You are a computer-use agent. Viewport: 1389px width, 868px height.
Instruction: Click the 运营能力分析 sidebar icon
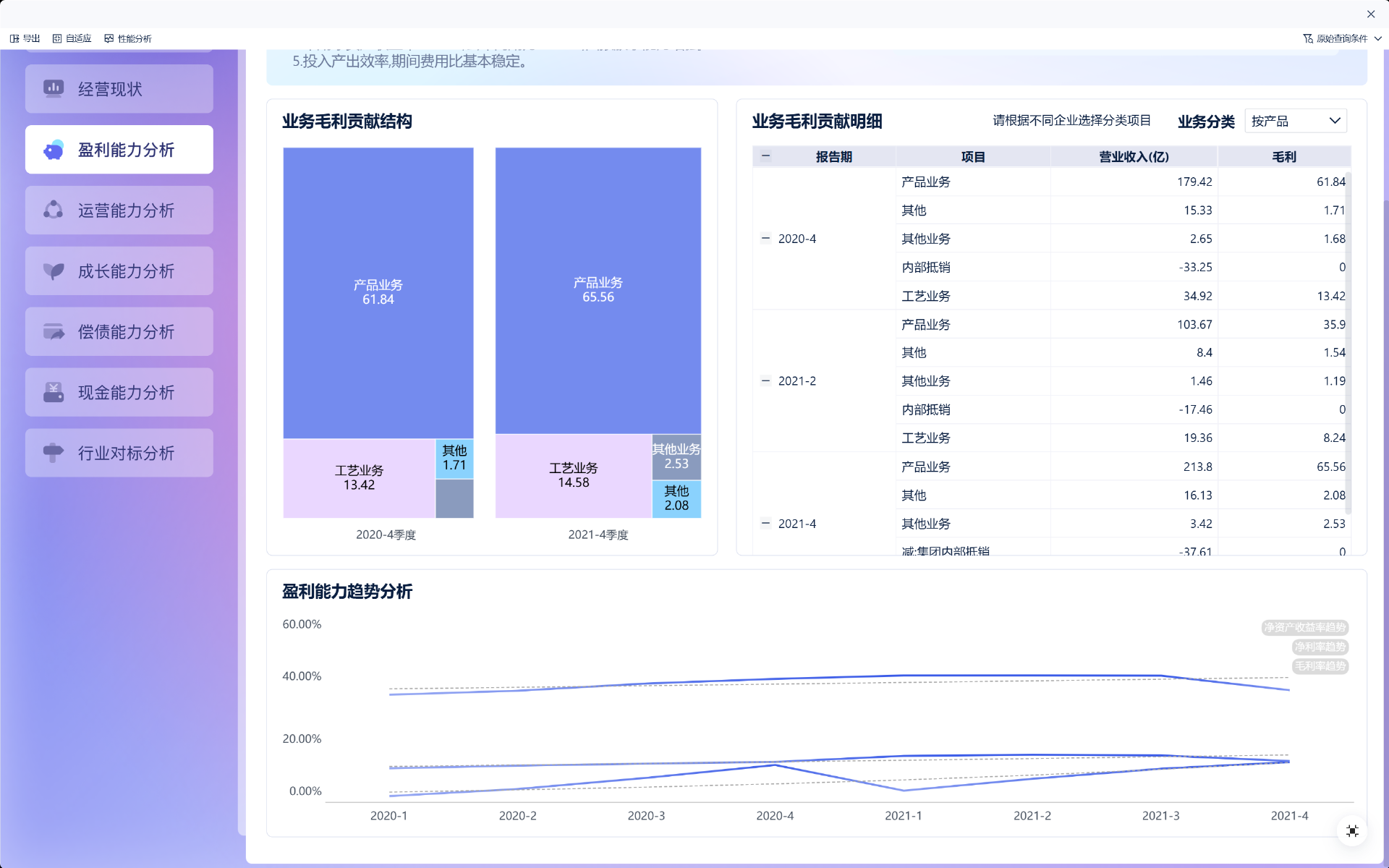(54, 210)
